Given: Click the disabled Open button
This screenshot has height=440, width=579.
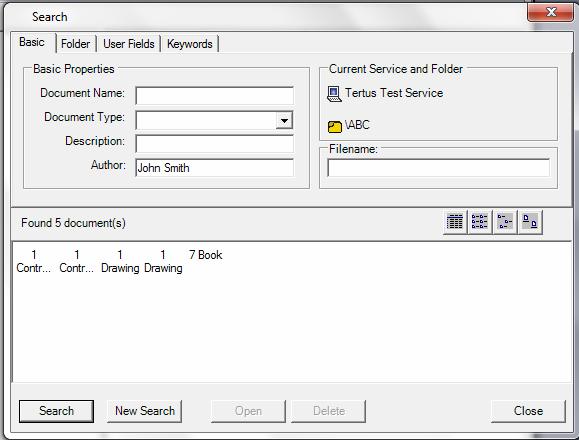Looking at the screenshot, I should coord(248,411).
